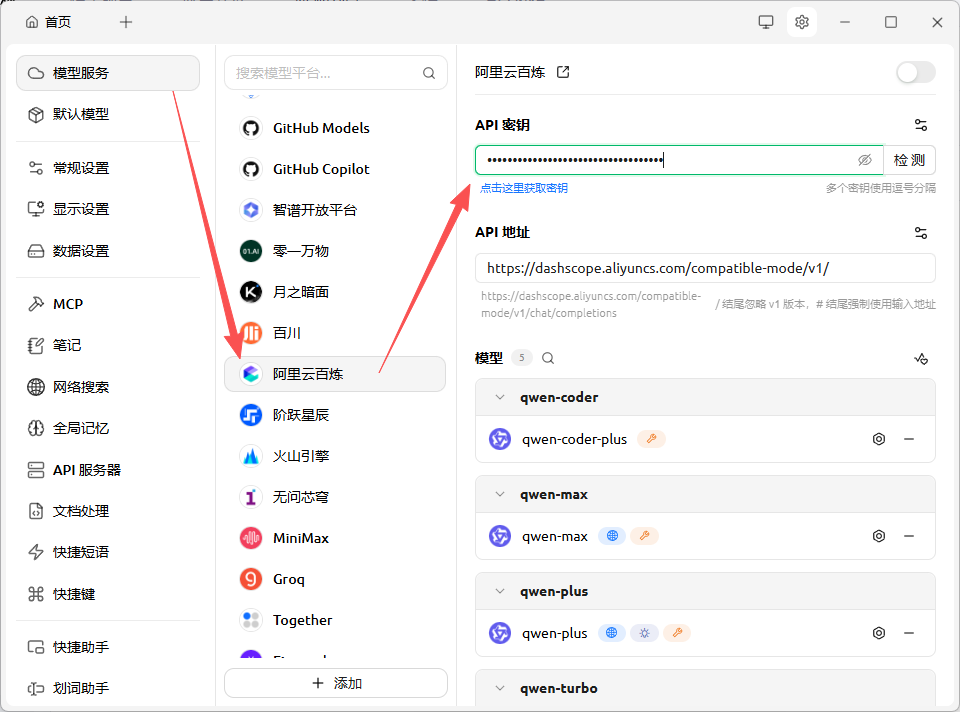Image resolution: width=960 pixels, height=712 pixels.
Task: Click the model health check icon
Action: [921, 358]
